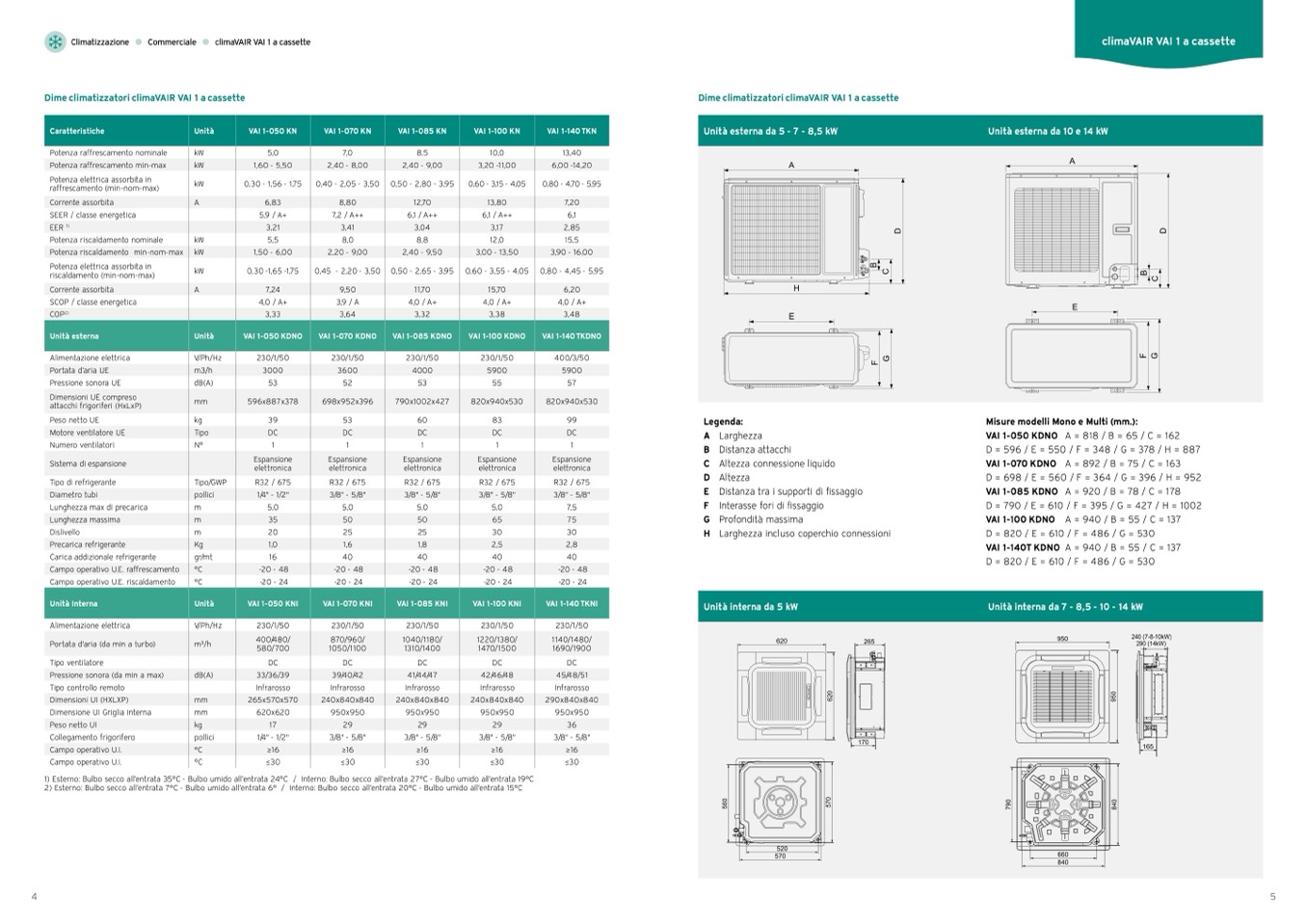Click the Caratteristiche table header

[x=77, y=131]
